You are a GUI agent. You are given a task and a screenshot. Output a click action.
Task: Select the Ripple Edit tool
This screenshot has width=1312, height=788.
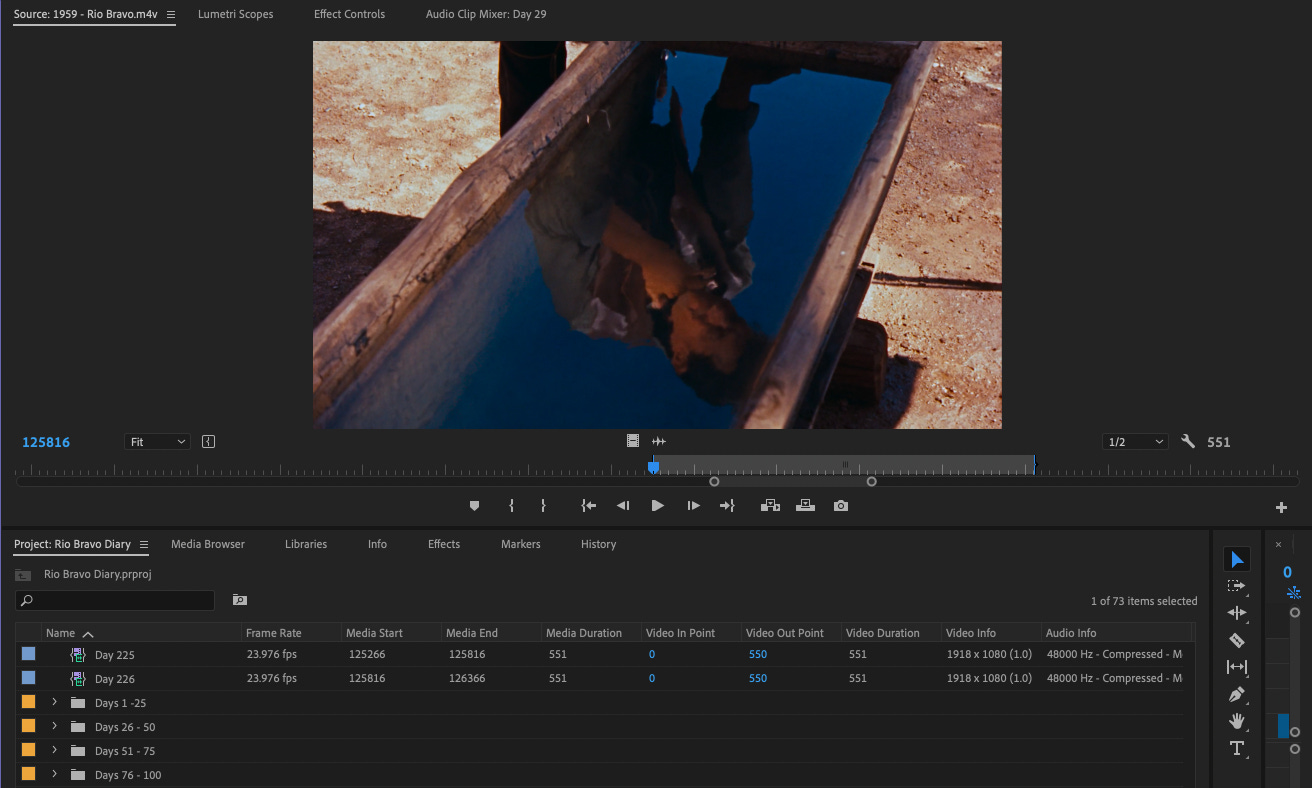1237,613
